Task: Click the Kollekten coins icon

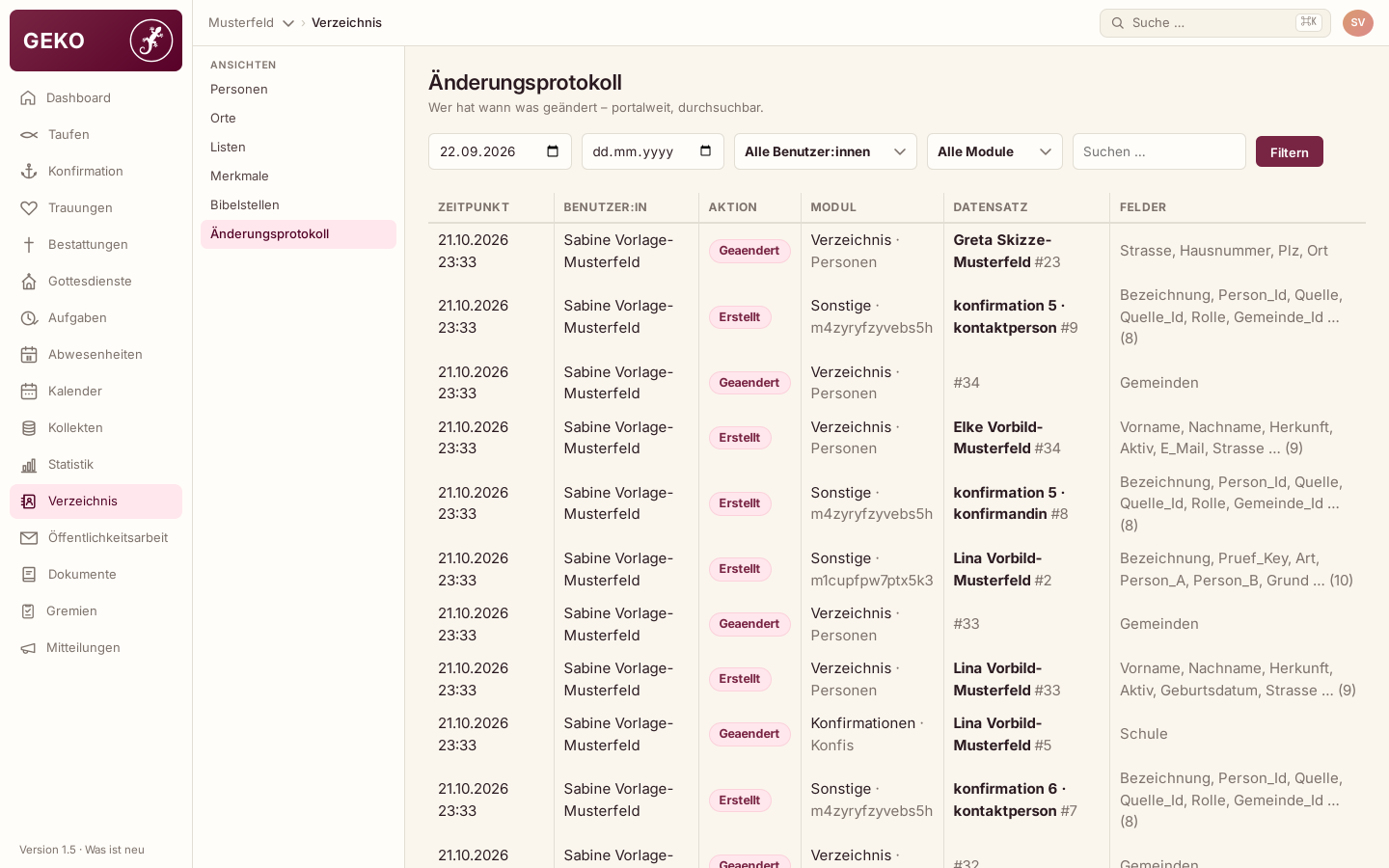Action: pyautogui.click(x=29, y=427)
